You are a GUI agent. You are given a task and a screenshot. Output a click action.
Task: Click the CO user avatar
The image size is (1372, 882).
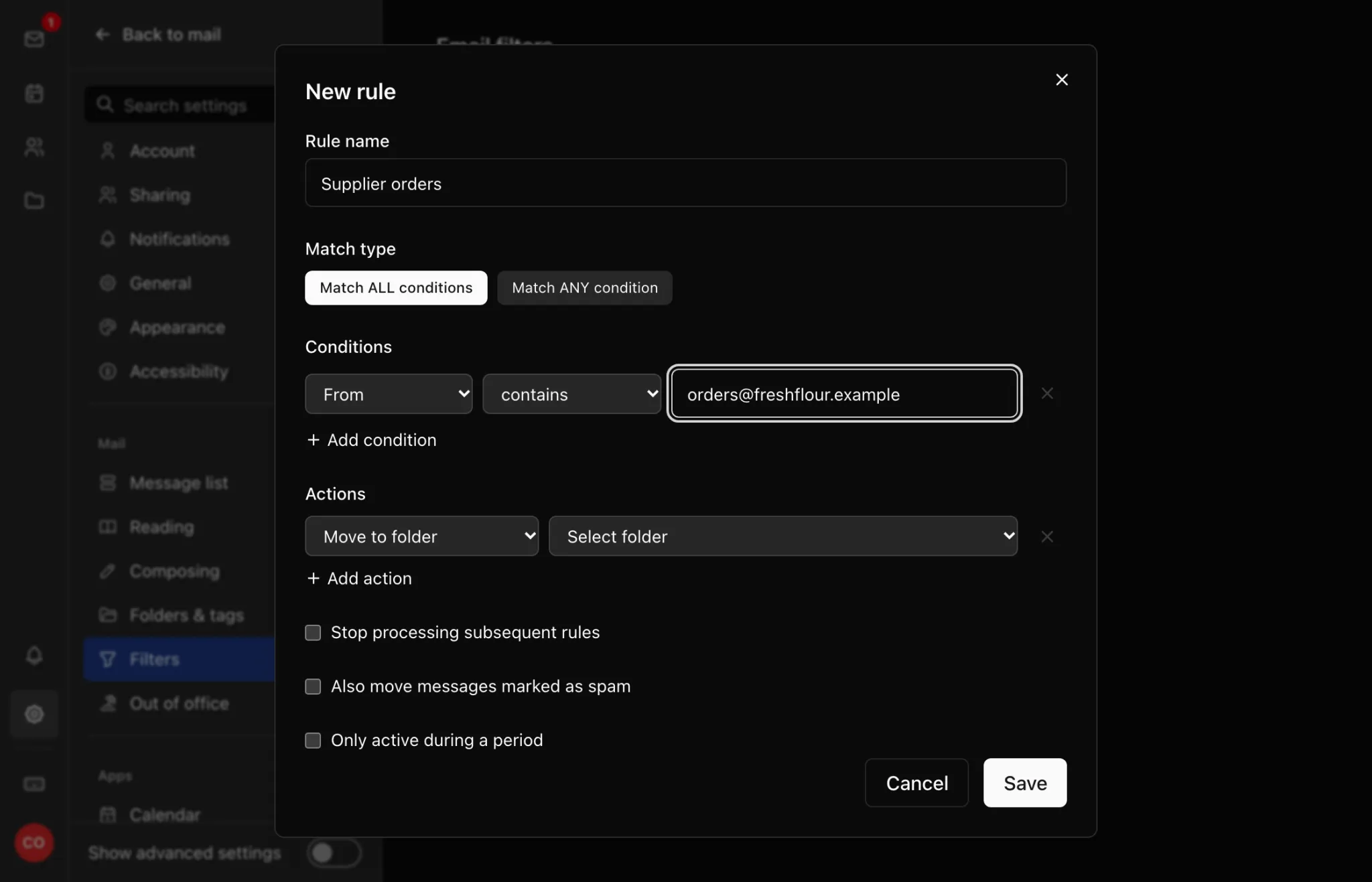point(33,842)
